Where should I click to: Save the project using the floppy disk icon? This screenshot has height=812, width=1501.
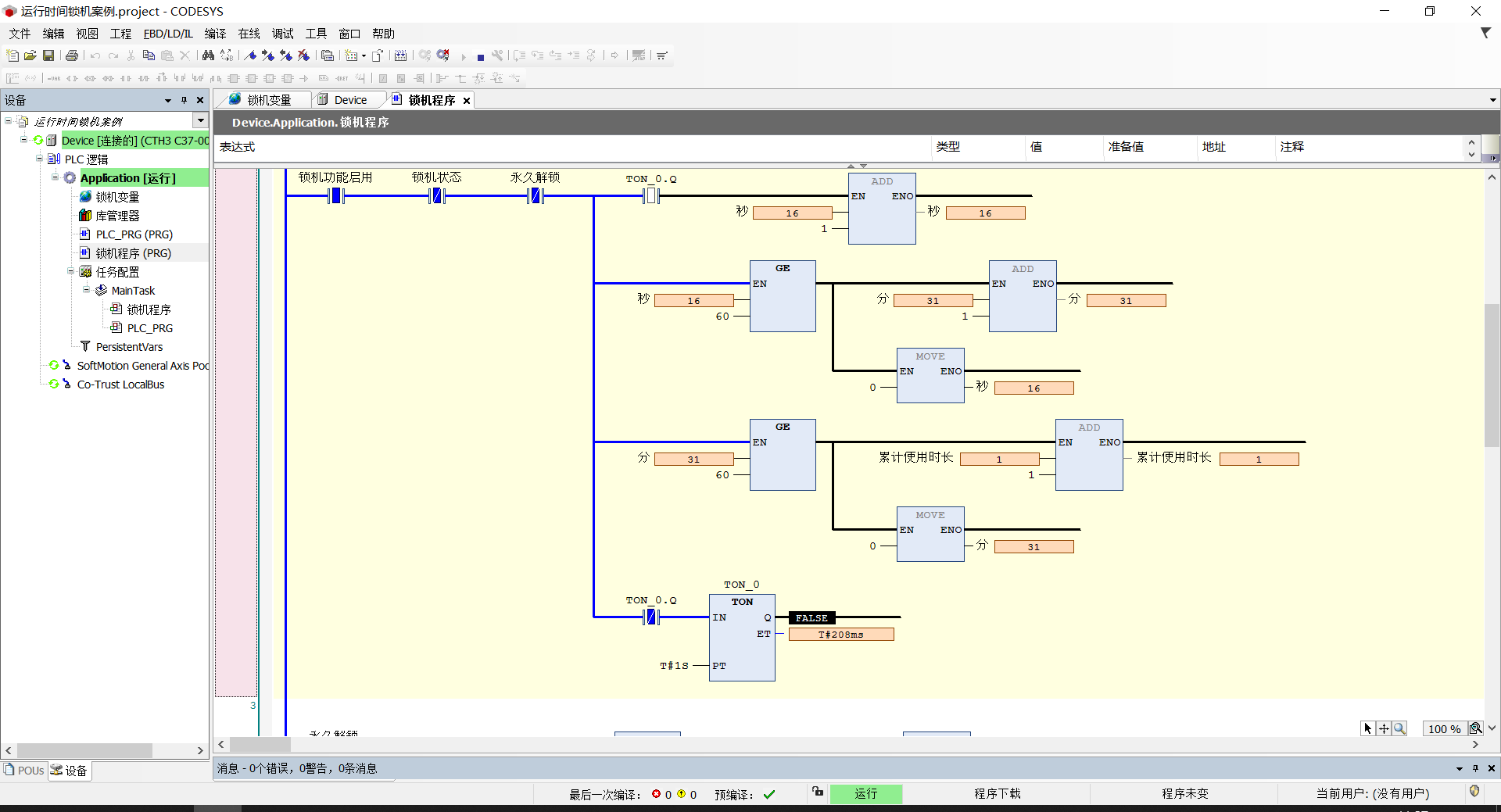point(48,55)
